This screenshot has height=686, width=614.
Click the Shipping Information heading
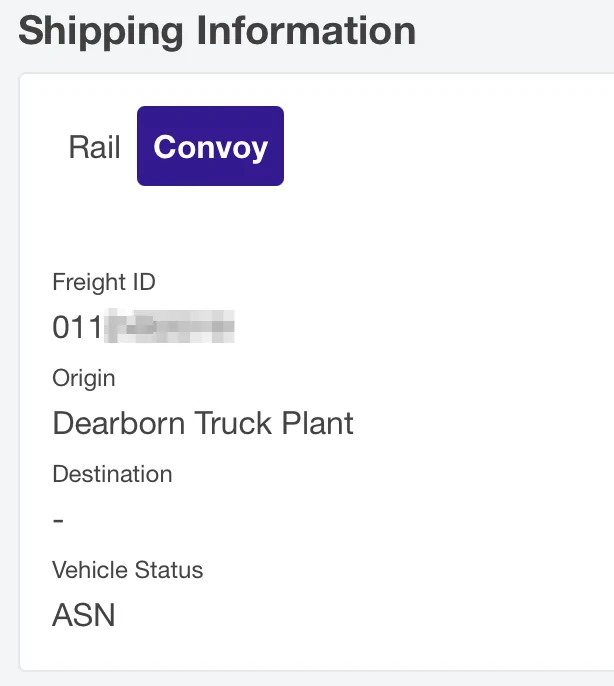[217, 31]
